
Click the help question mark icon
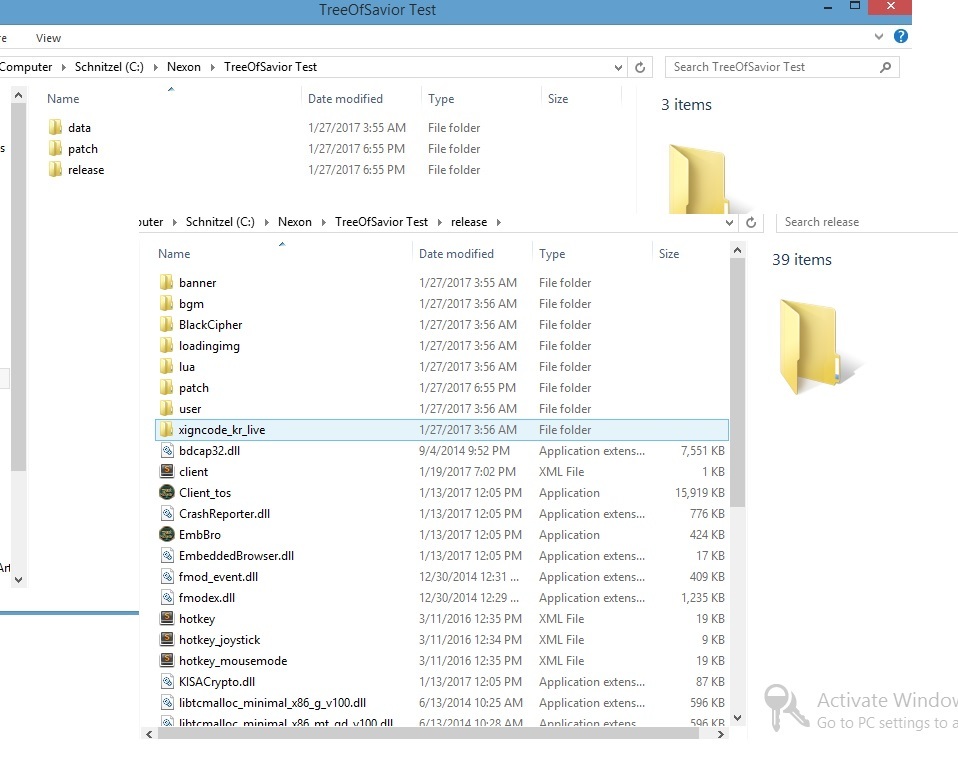(x=901, y=37)
